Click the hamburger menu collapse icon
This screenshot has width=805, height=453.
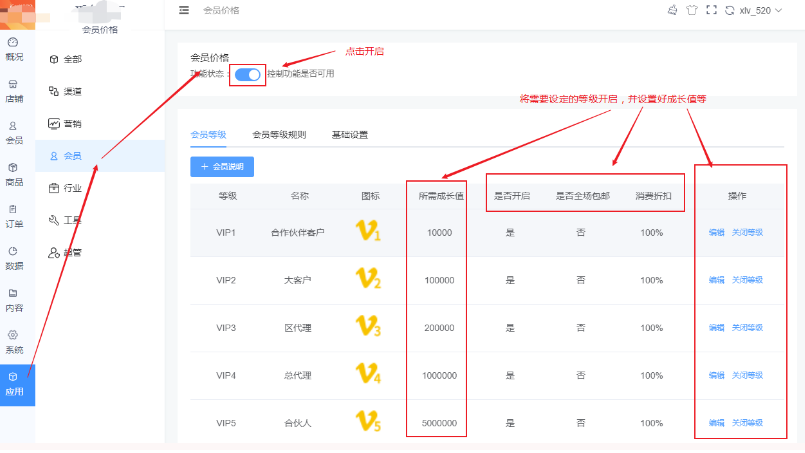point(184,10)
